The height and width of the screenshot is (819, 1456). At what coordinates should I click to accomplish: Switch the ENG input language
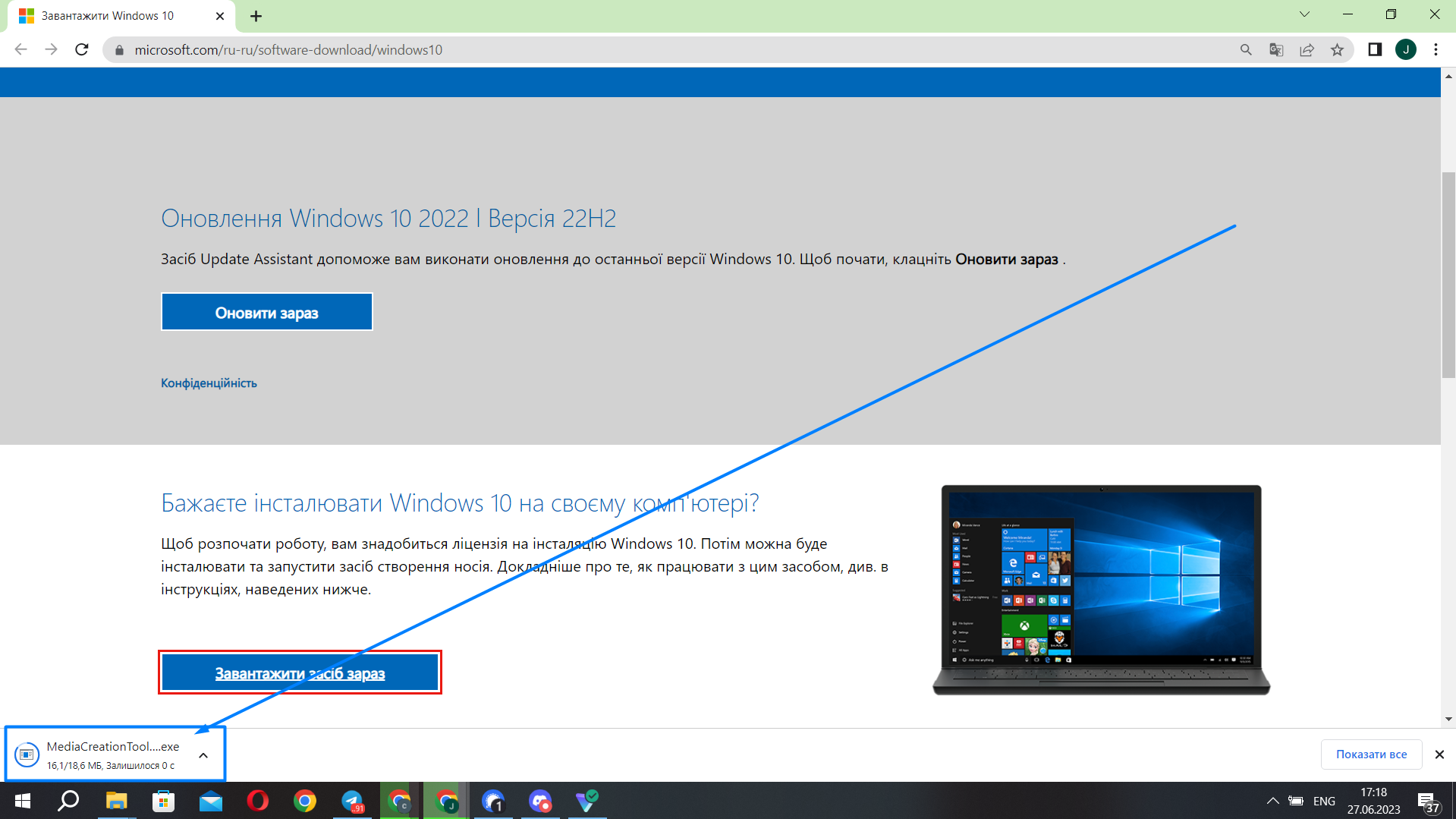coord(1324,801)
